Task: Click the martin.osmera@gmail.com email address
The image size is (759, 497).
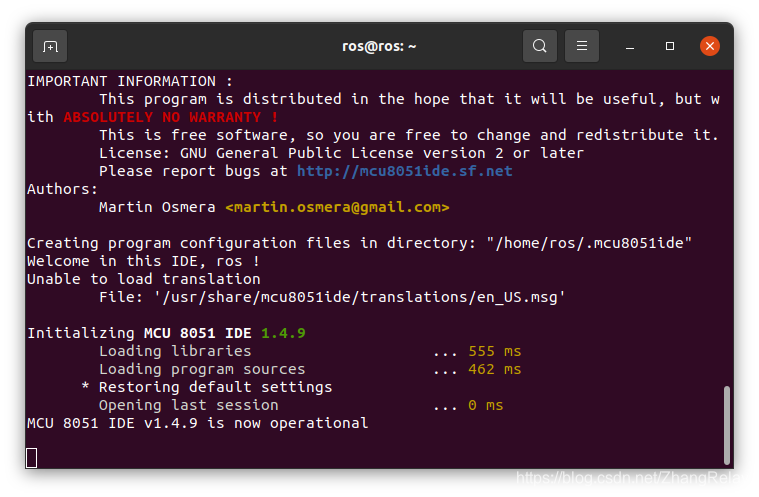Action: (x=337, y=207)
